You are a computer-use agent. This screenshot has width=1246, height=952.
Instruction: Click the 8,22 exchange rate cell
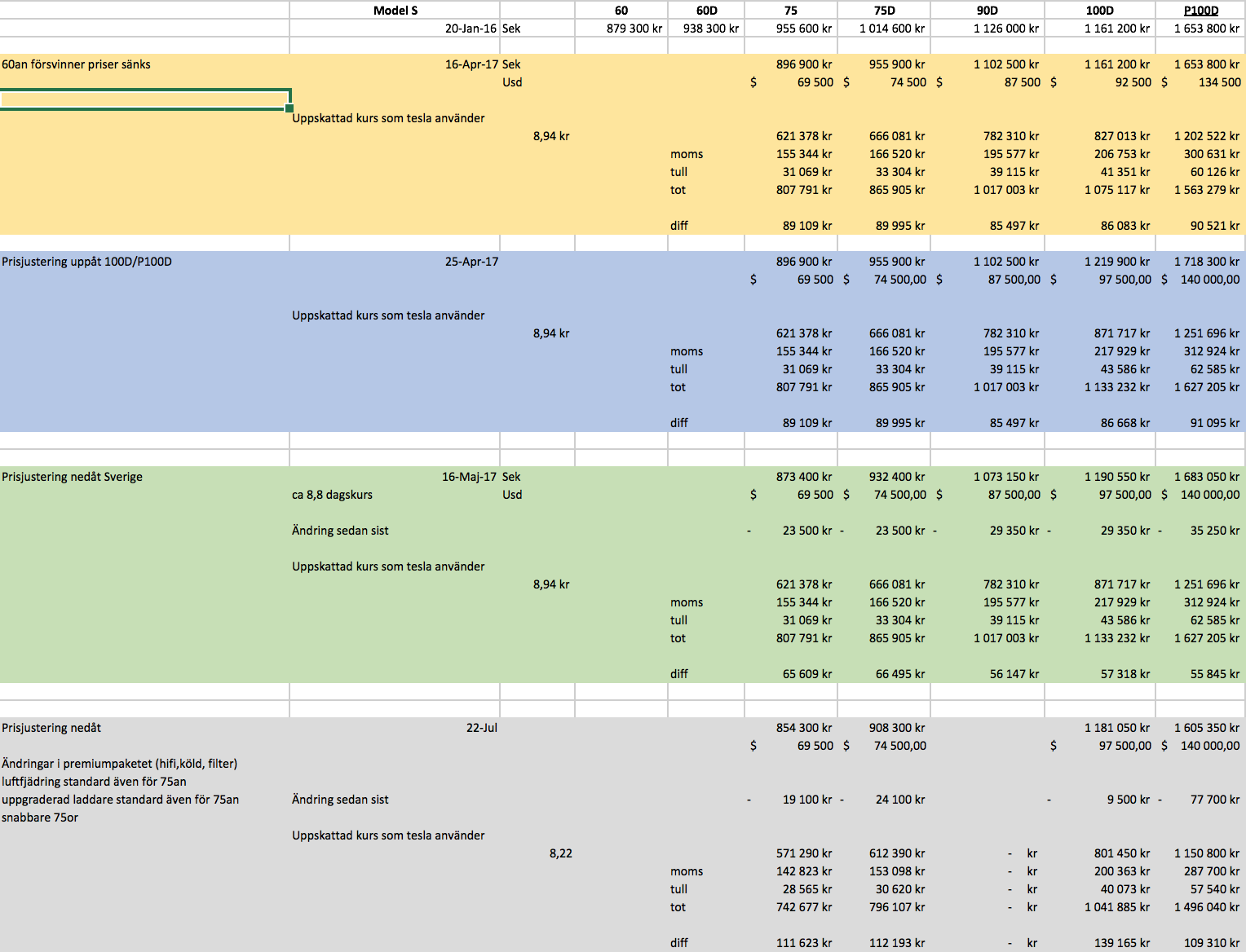(560, 853)
